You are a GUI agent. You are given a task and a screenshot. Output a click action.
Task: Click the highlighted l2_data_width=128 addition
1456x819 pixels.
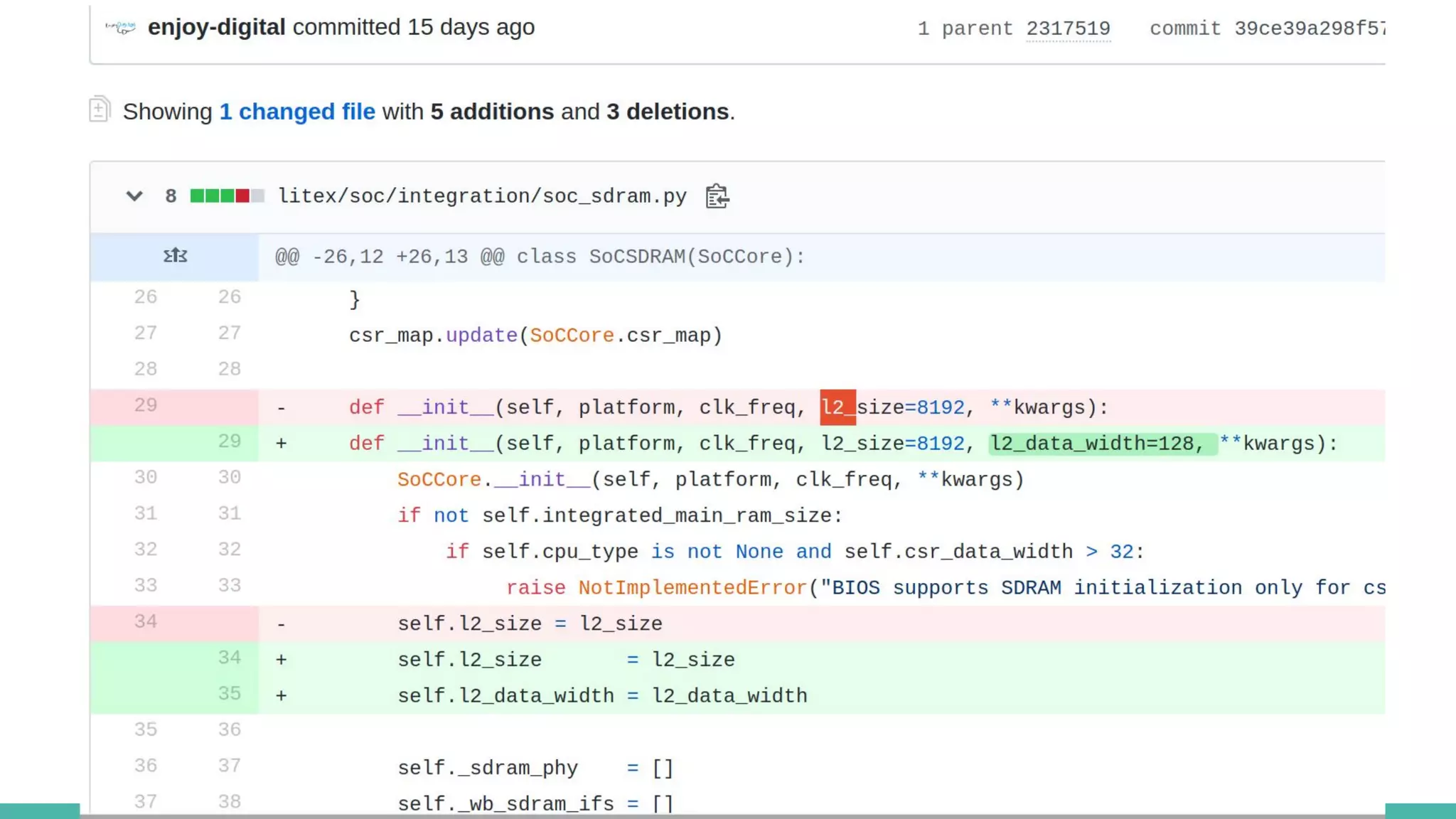tap(1102, 444)
